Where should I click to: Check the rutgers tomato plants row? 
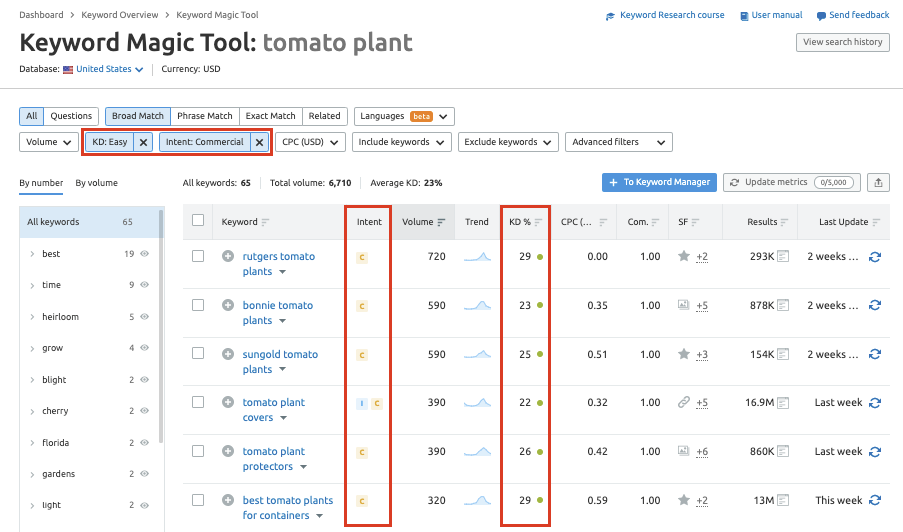(x=198, y=256)
